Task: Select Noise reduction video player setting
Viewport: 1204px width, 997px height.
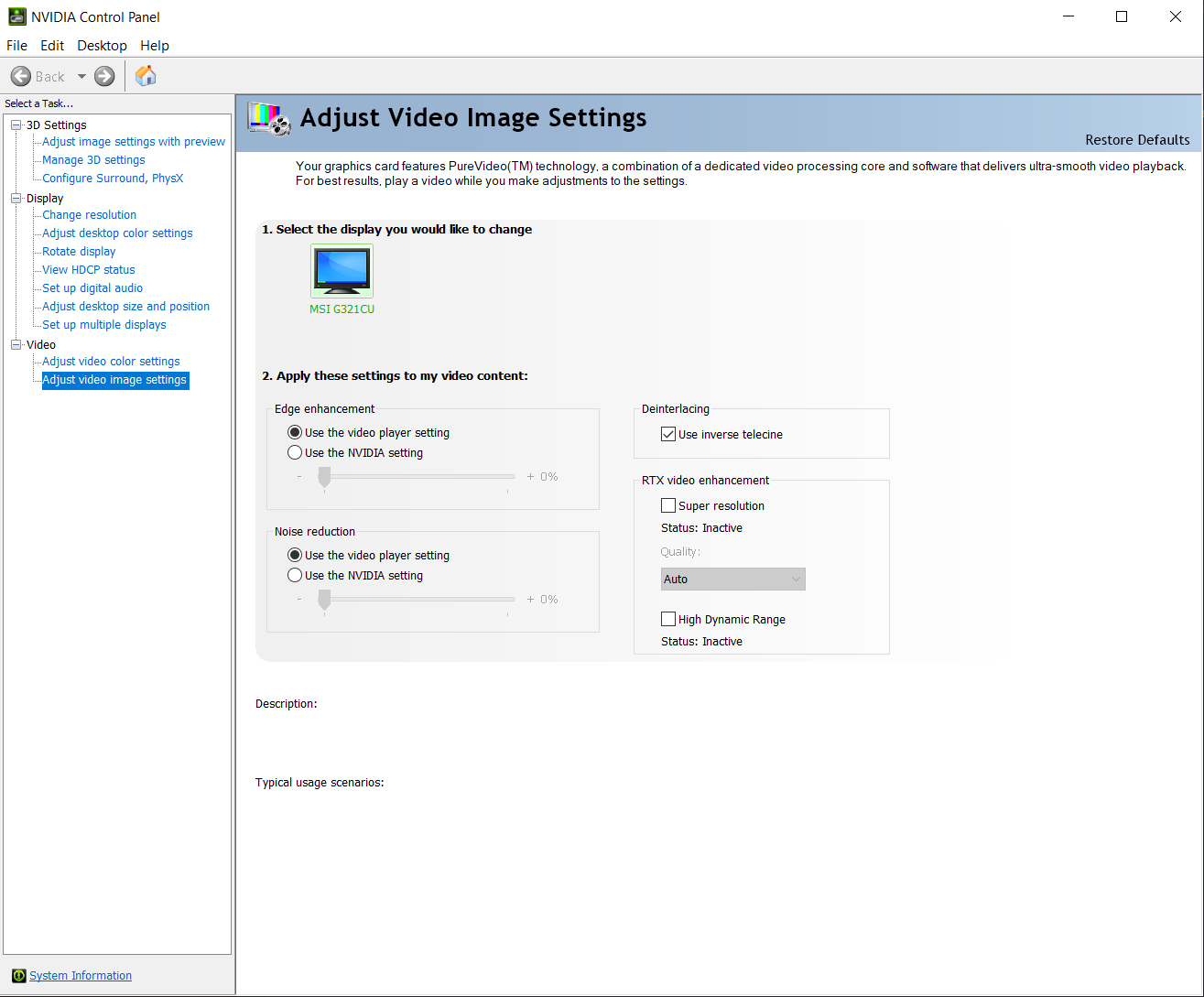Action: [295, 555]
